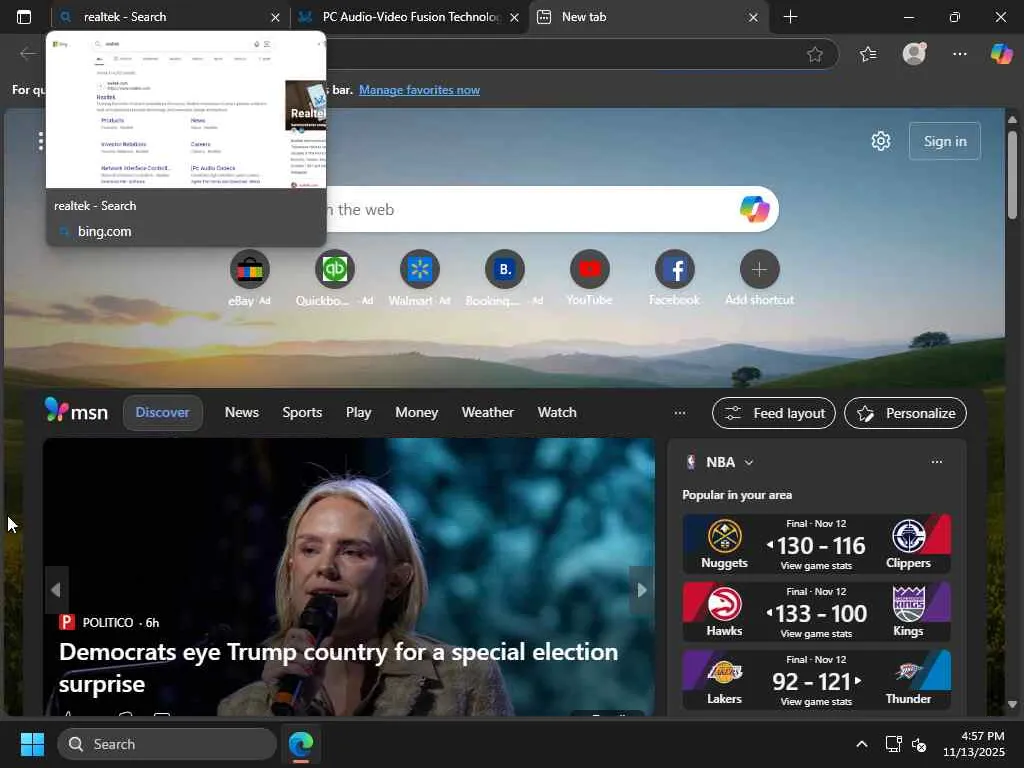Close the New tab tab
This screenshot has height=768, width=1024.
pos(753,18)
